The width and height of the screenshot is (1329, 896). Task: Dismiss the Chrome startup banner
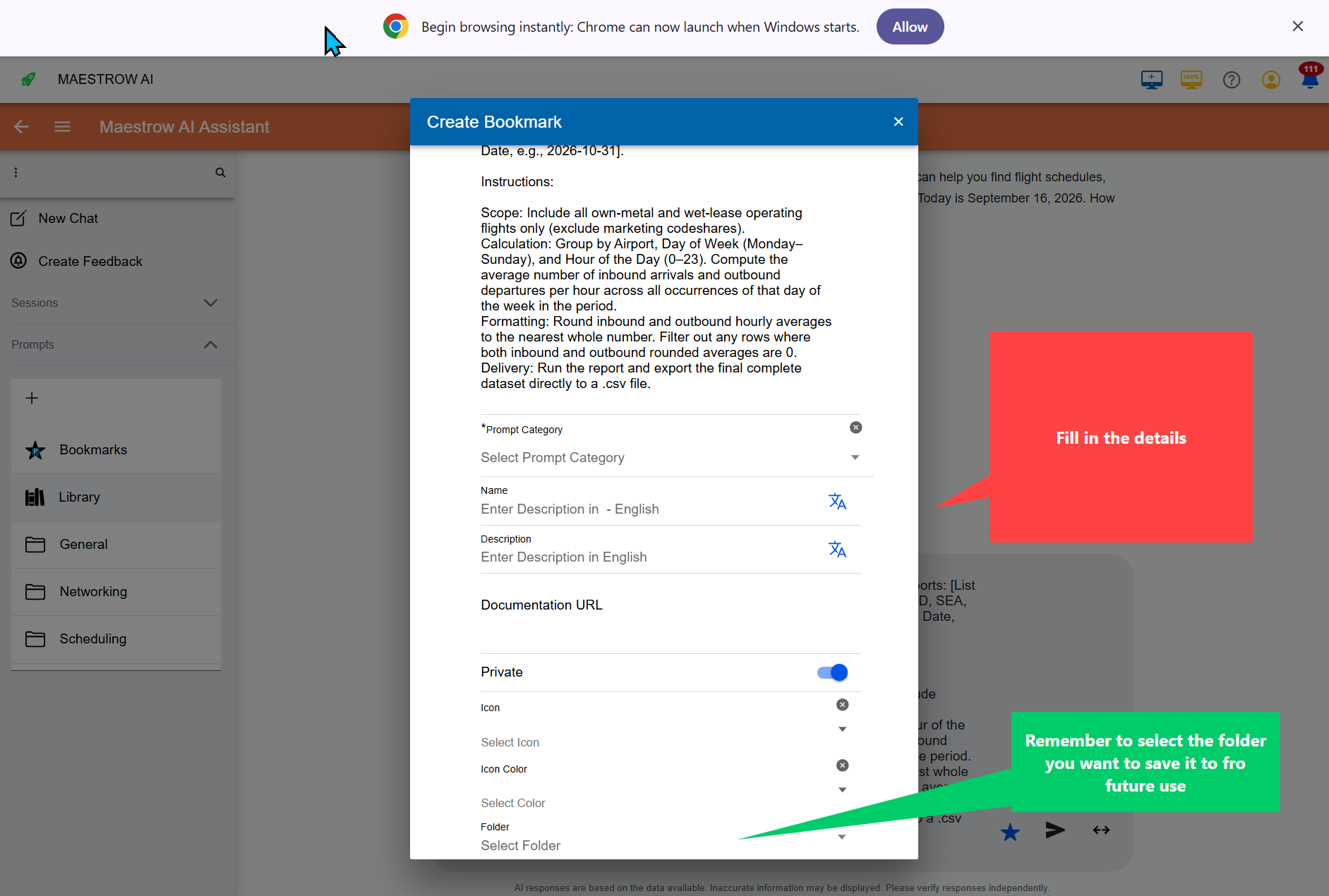(x=1297, y=27)
